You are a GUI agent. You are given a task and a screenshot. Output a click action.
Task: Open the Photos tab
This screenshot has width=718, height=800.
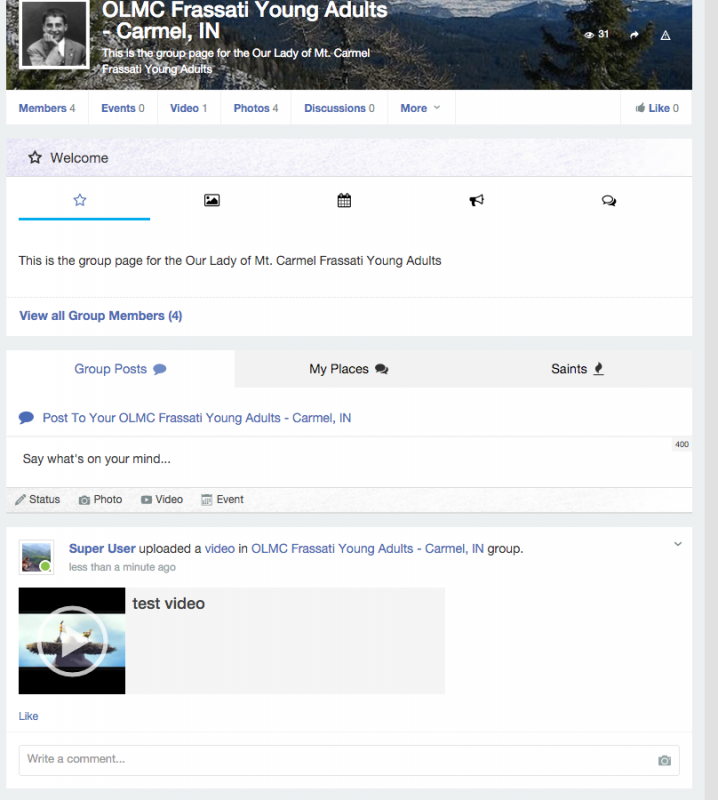click(x=256, y=108)
